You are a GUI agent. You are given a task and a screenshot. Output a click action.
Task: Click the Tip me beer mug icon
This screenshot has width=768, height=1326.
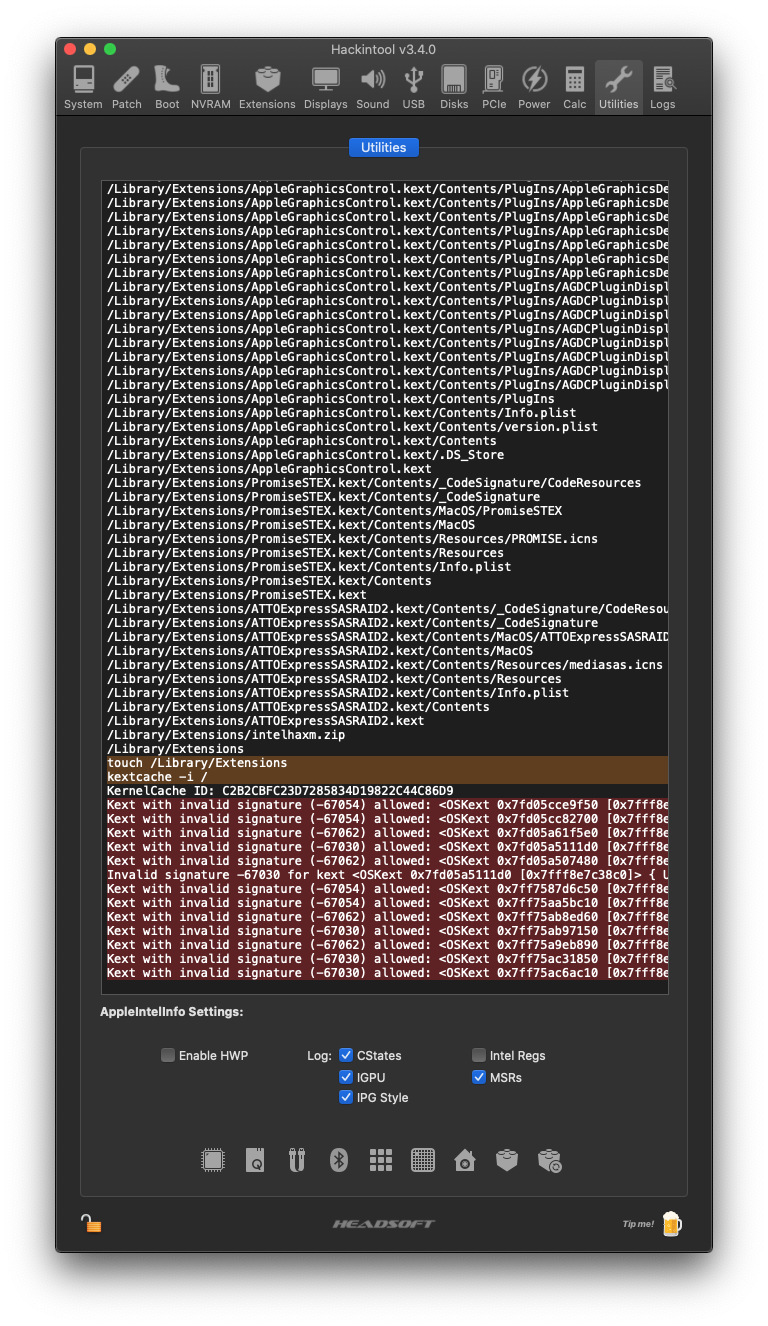pos(671,1223)
